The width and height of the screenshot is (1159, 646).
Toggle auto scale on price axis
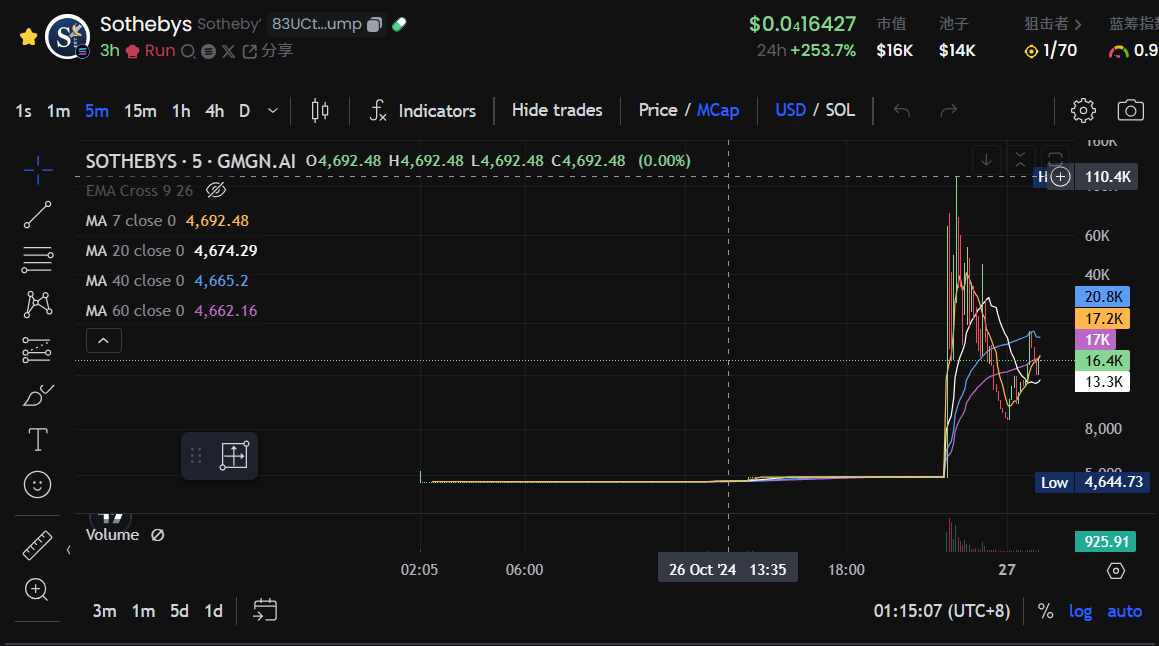pyautogui.click(x=1124, y=611)
